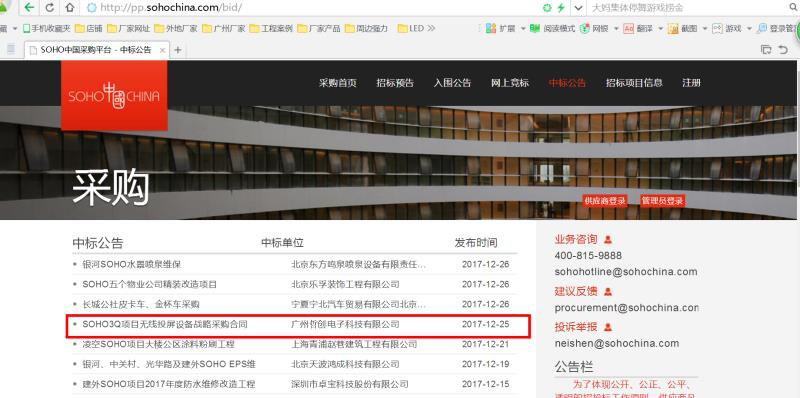This screenshot has width=800, height=398.
Task: Click the person icon beside 投诉举报
Action: [x=608, y=328]
